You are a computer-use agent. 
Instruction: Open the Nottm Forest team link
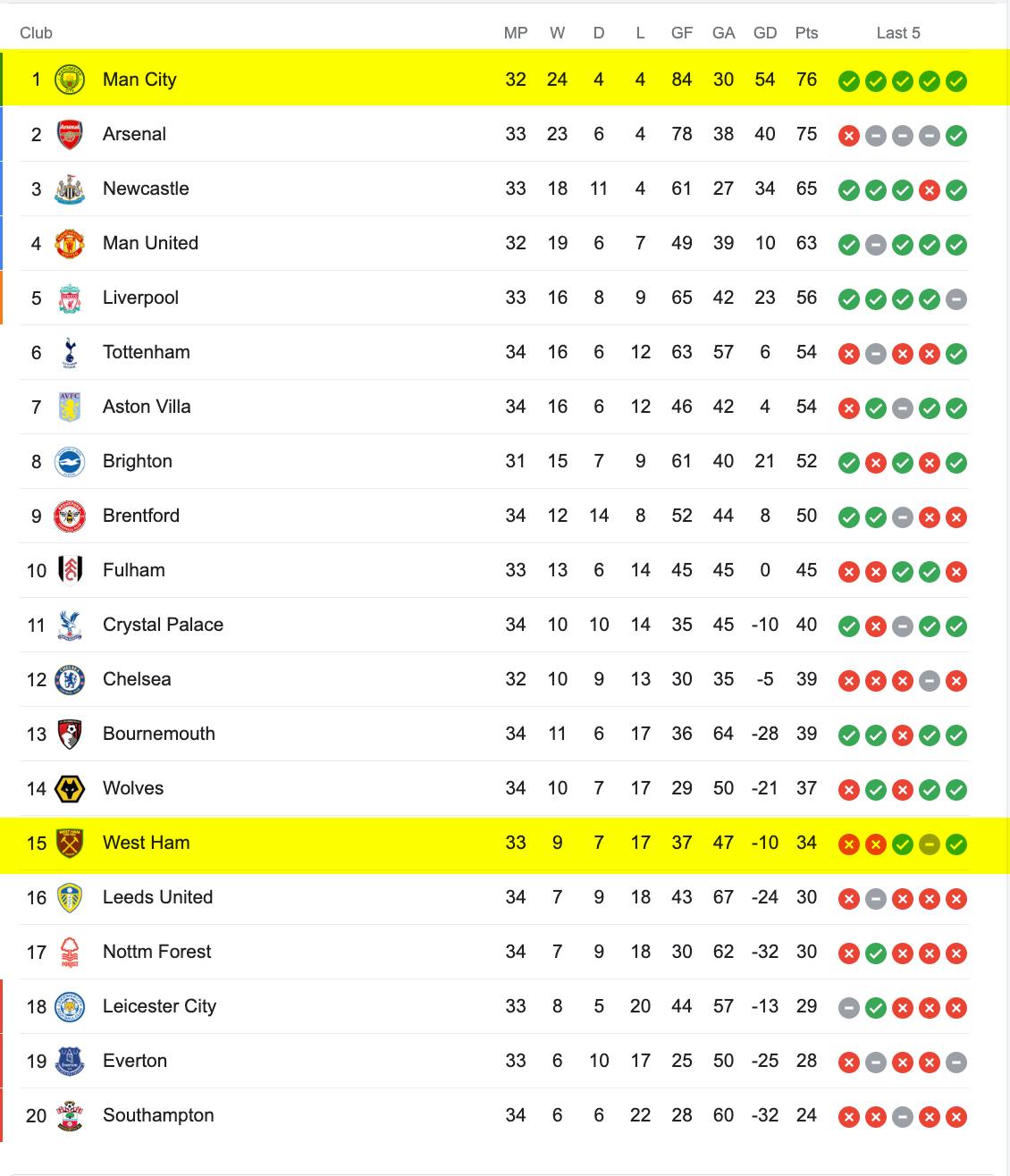[x=156, y=952]
